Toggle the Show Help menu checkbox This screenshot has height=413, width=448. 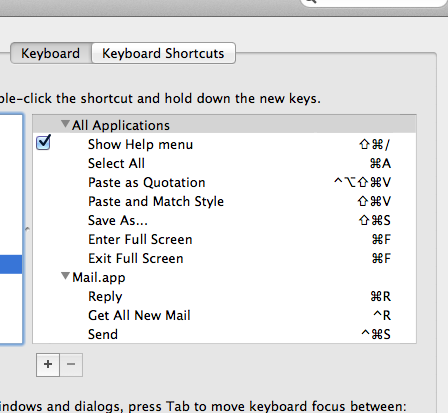point(43,143)
